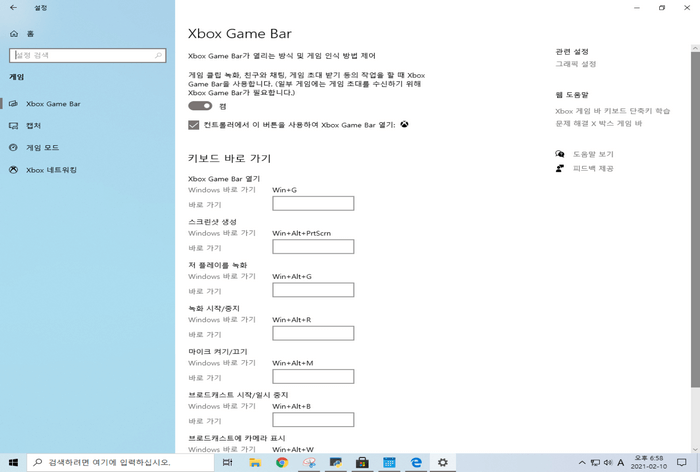The width and height of the screenshot is (700, 472).
Task: Show hidden system tray icons
Action: pos(582,463)
